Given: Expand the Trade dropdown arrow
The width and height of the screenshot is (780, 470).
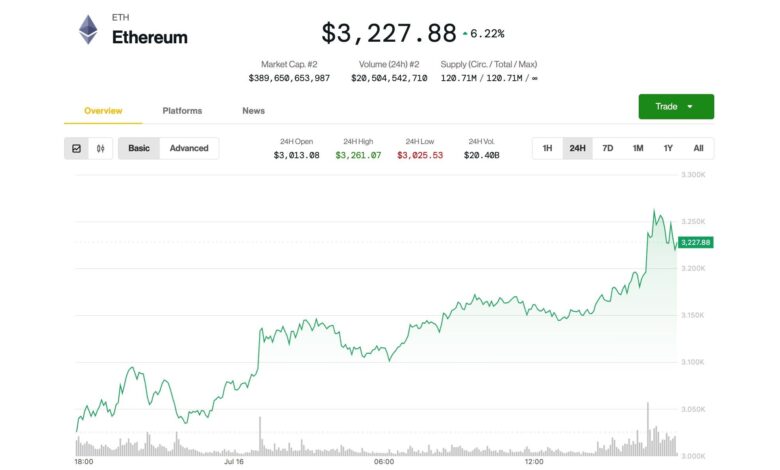Looking at the screenshot, I should [690, 106].
